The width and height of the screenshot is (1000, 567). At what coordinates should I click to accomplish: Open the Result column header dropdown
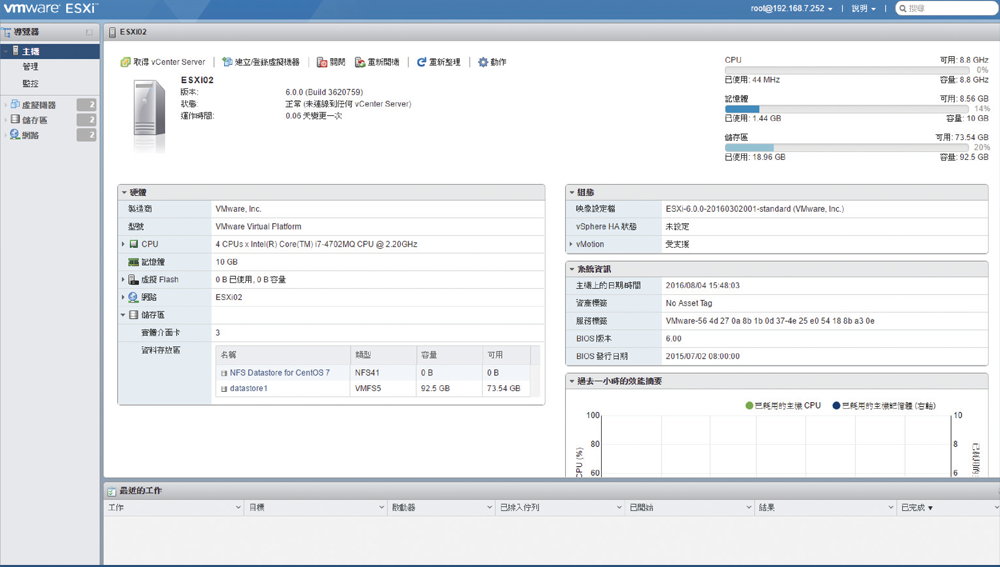pos(891,508)
